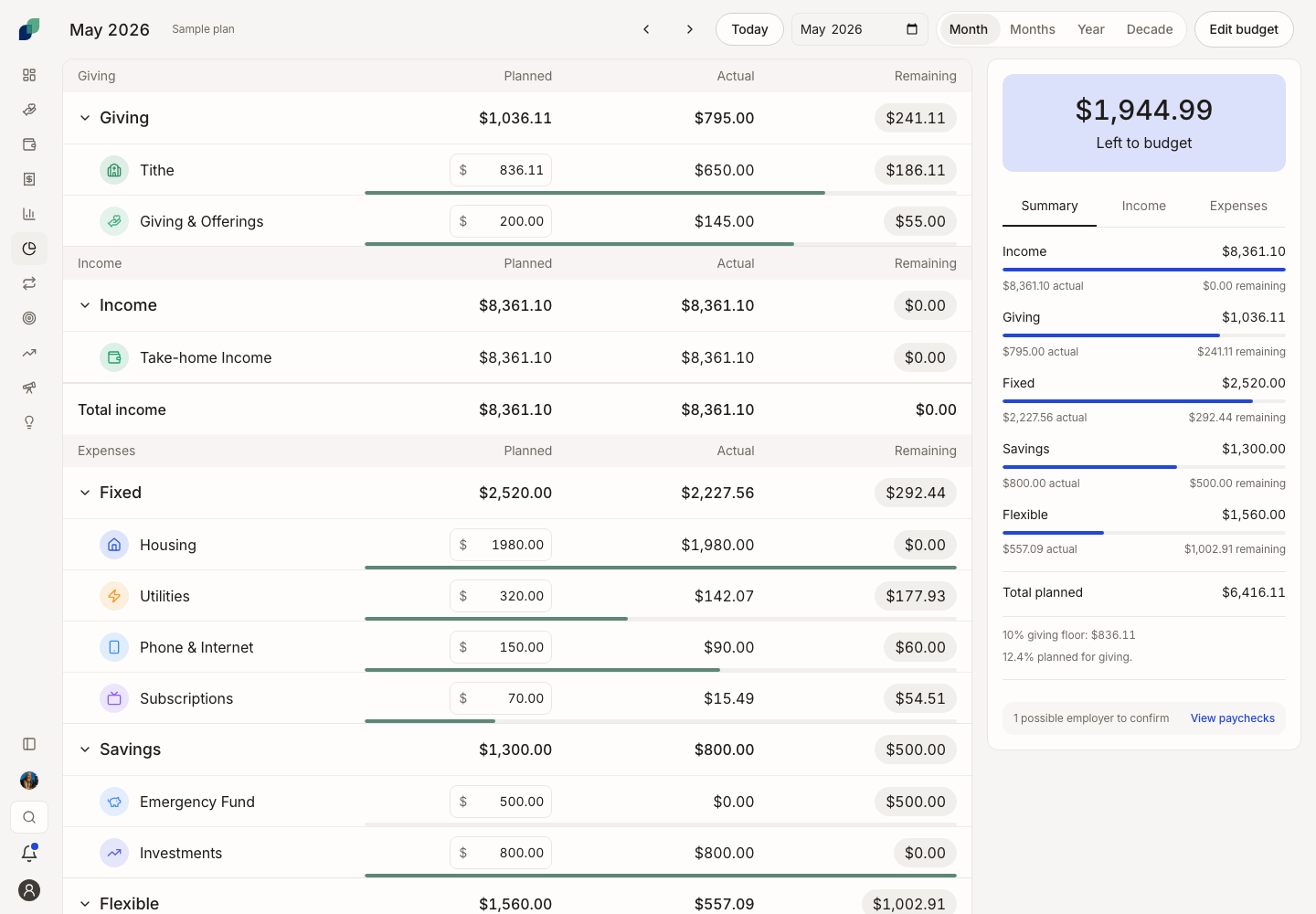Click the Today button
The image size is (1316, 914).
(749, 29)
